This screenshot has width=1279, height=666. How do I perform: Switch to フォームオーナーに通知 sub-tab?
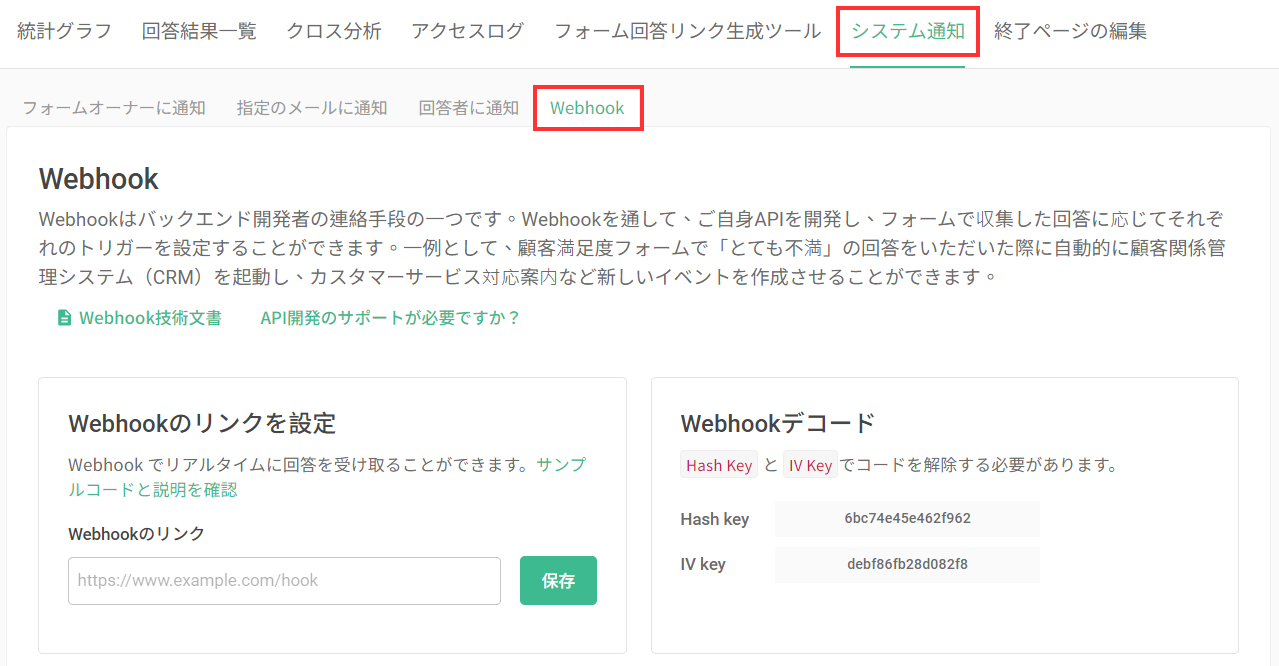click(x=114, y=108)
